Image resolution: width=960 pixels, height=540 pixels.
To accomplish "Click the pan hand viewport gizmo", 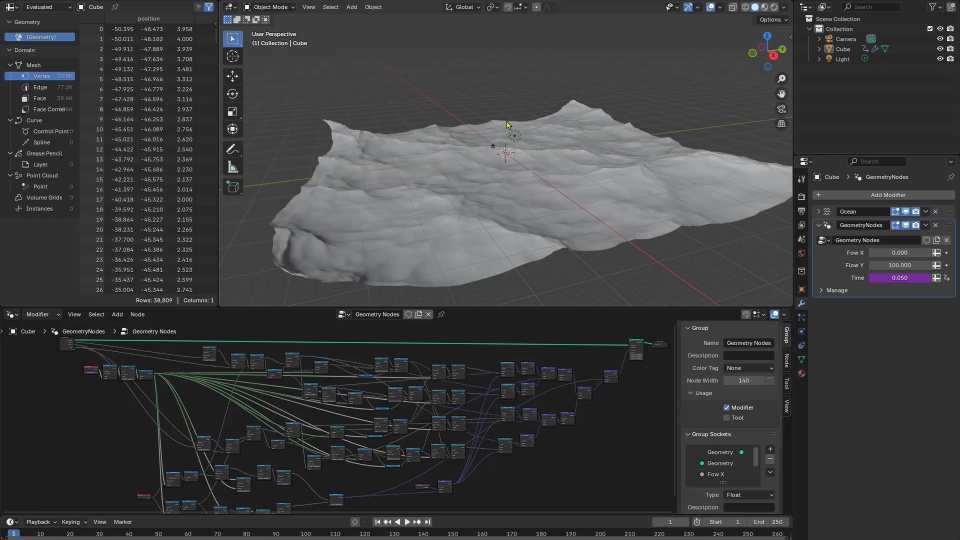I will tap(781, 94).
